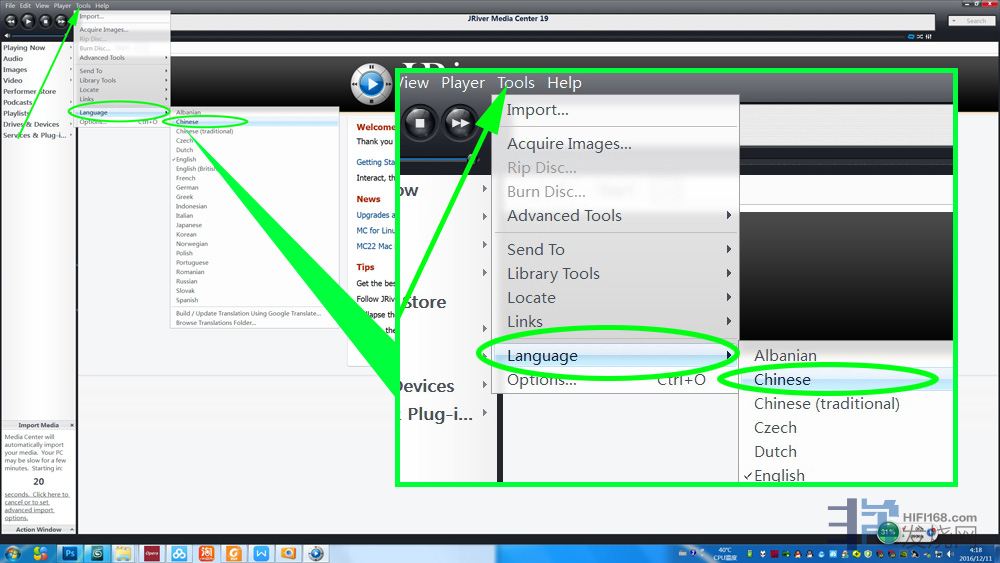Open the File menu

pos(10,6)
